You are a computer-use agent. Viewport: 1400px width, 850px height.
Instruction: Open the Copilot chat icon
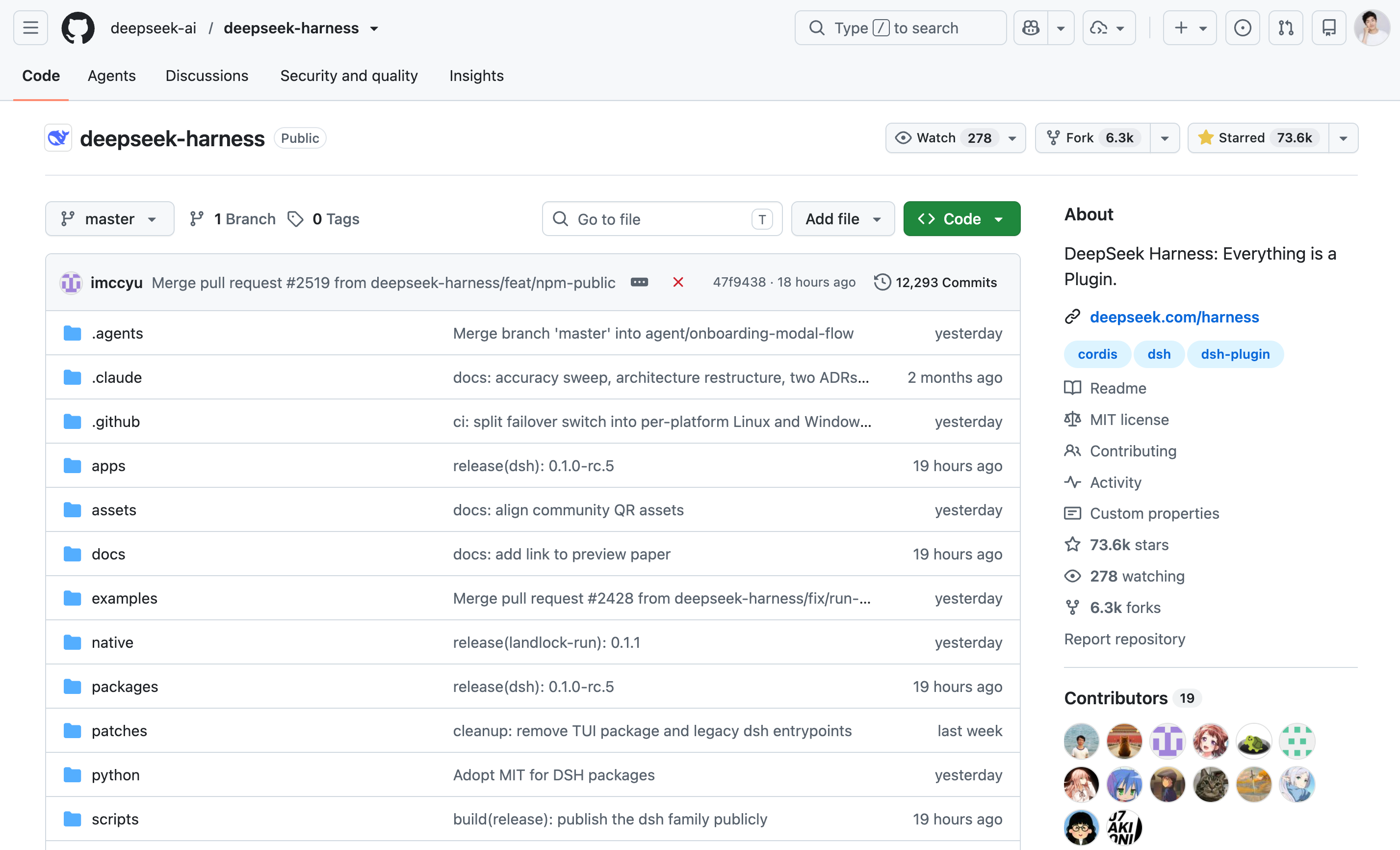pos(1031,28)
